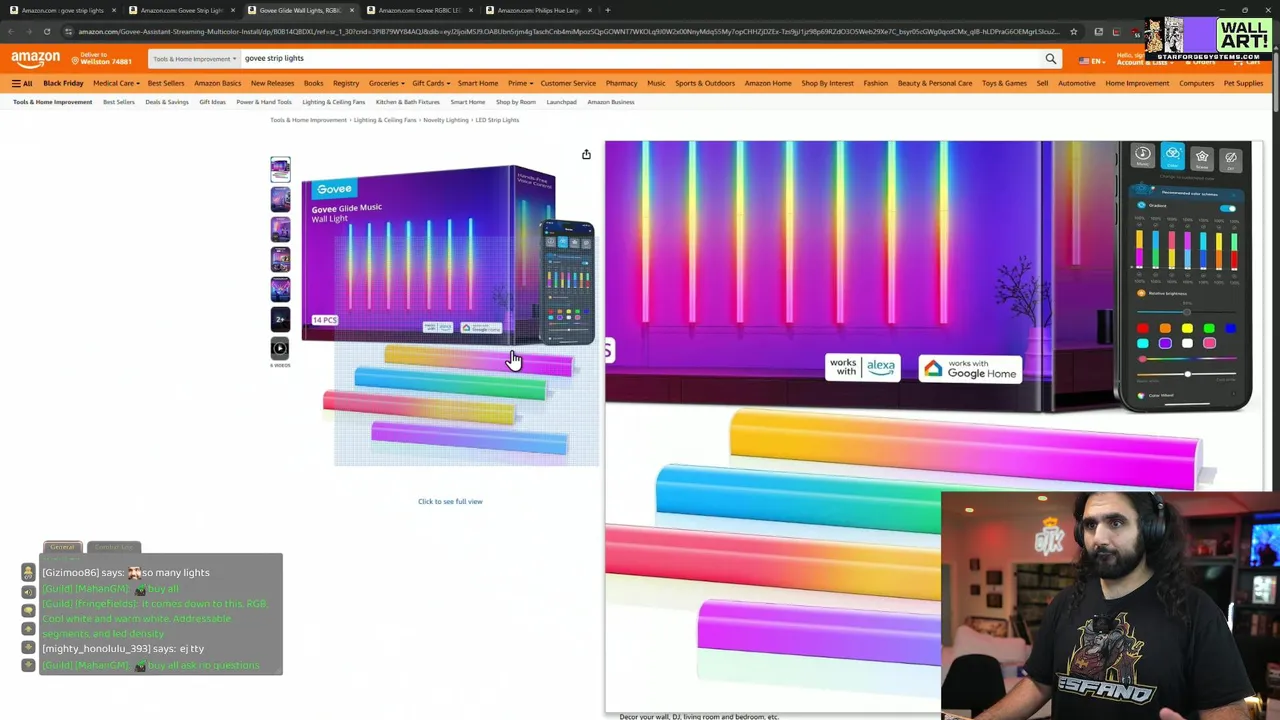Click the share icon above product image

(x=586, y=154)
